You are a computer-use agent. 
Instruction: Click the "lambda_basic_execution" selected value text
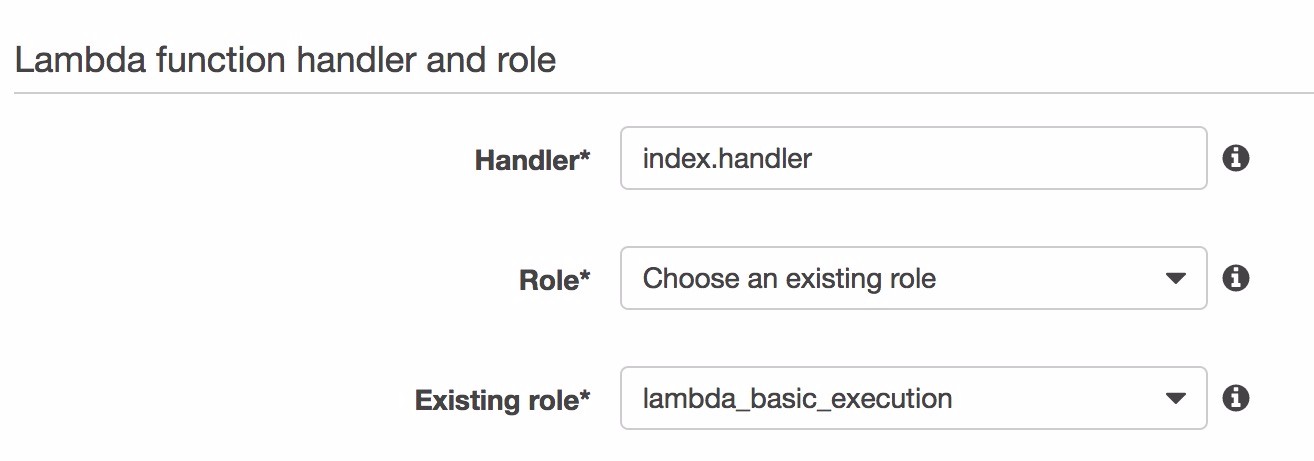coord(797,399)
